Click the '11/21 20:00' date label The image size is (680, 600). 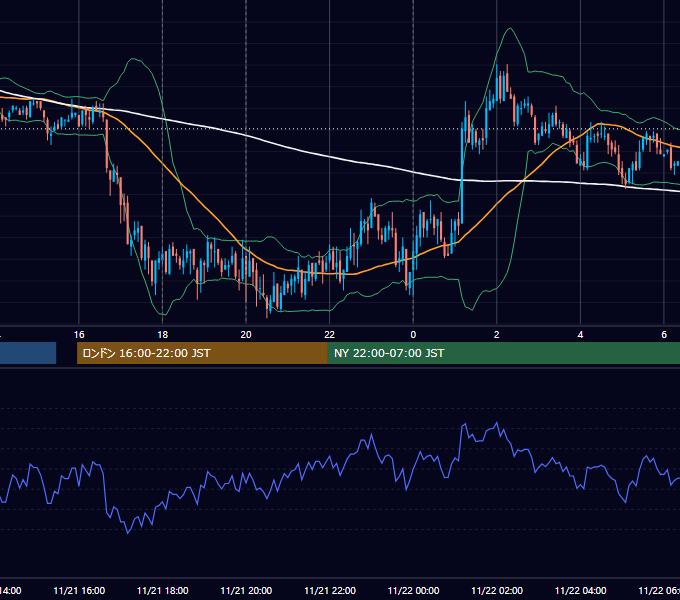(246, 590)
